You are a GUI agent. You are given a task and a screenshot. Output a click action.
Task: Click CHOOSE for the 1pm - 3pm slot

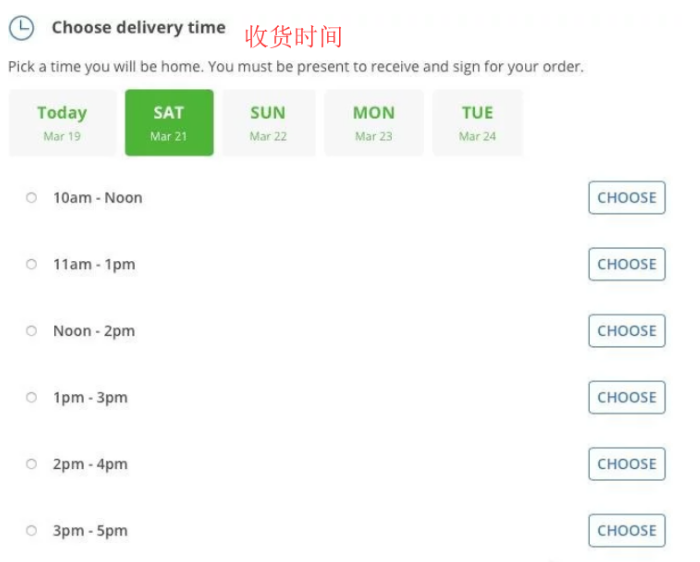point(626,398)
